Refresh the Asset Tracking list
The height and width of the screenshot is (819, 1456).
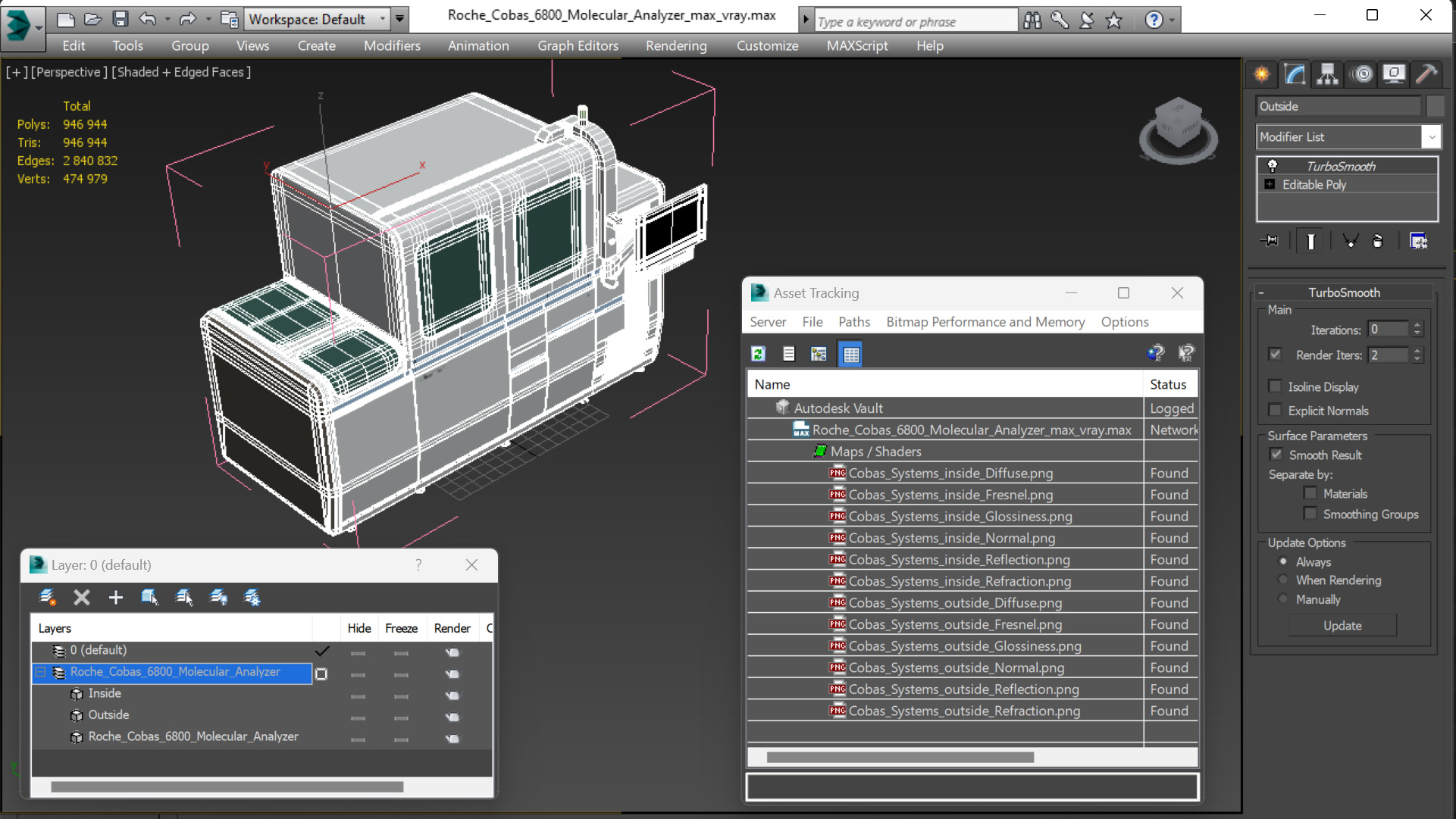click(x=758, y=354)
